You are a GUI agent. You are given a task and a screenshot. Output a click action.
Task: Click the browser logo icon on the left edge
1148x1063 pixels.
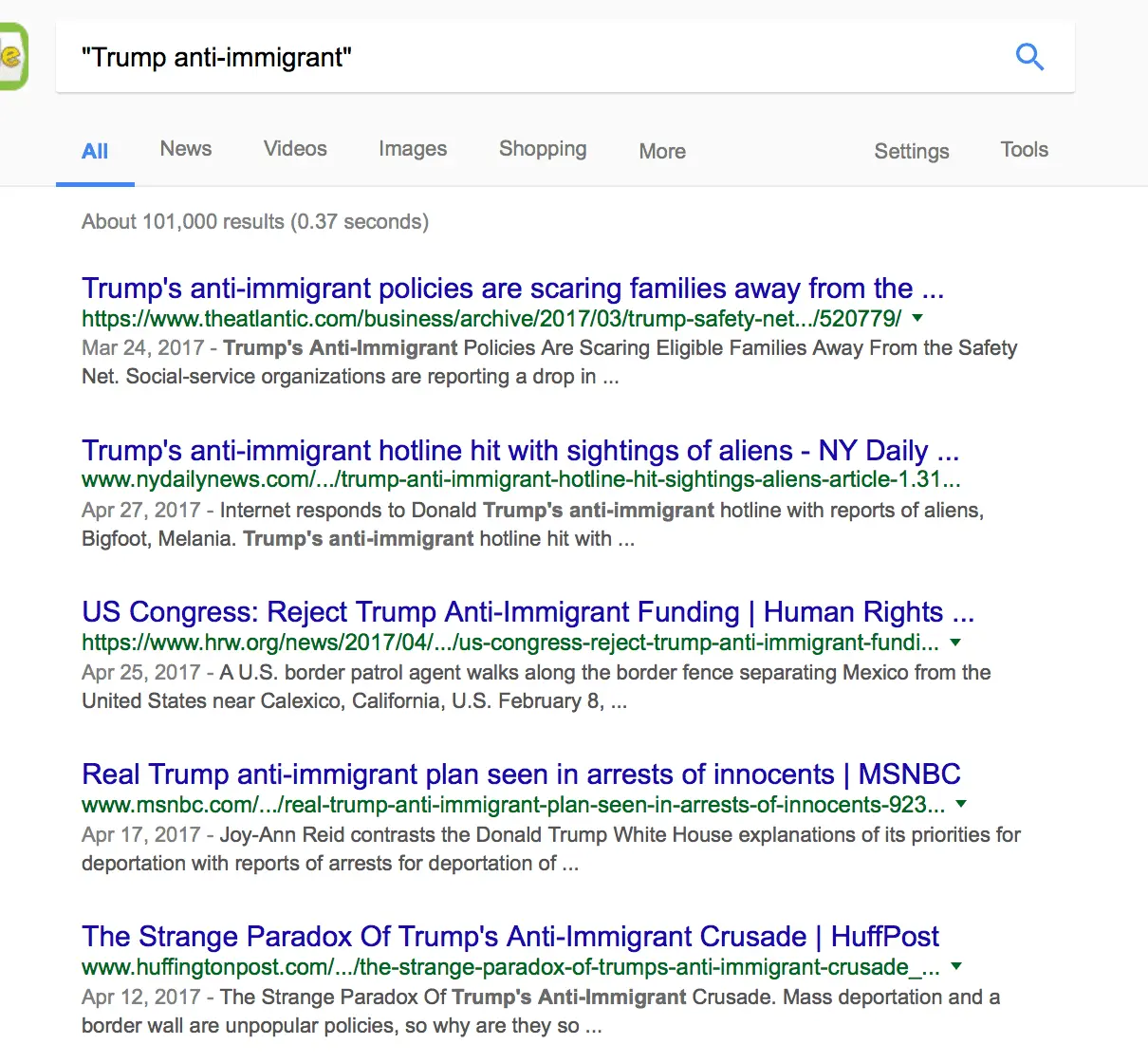pyautogui.click(x=13, y=56)
